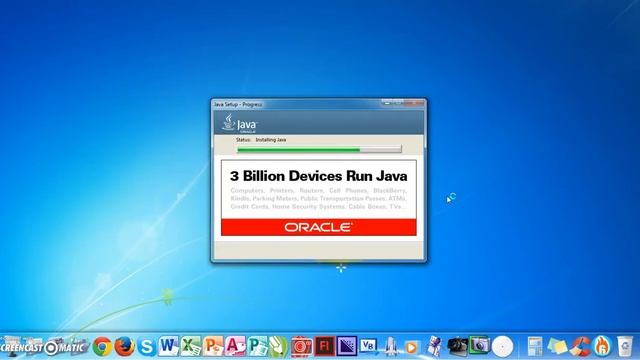Screen dimensions: 640x360
Task: Open the green-framed camera photo icon
Action: click(x=480, y=346)
